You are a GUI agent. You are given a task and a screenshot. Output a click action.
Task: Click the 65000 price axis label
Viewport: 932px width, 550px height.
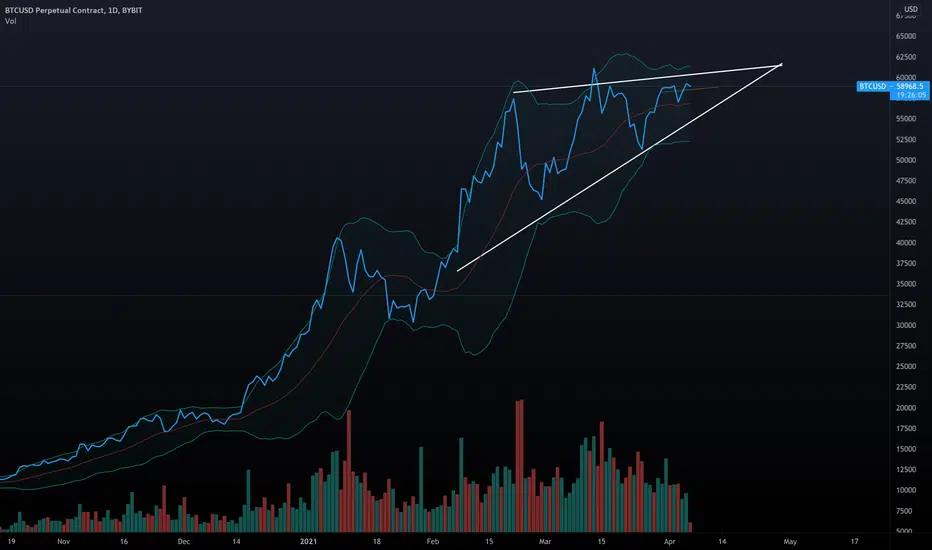pyautogui.click(x=906, y=36)
